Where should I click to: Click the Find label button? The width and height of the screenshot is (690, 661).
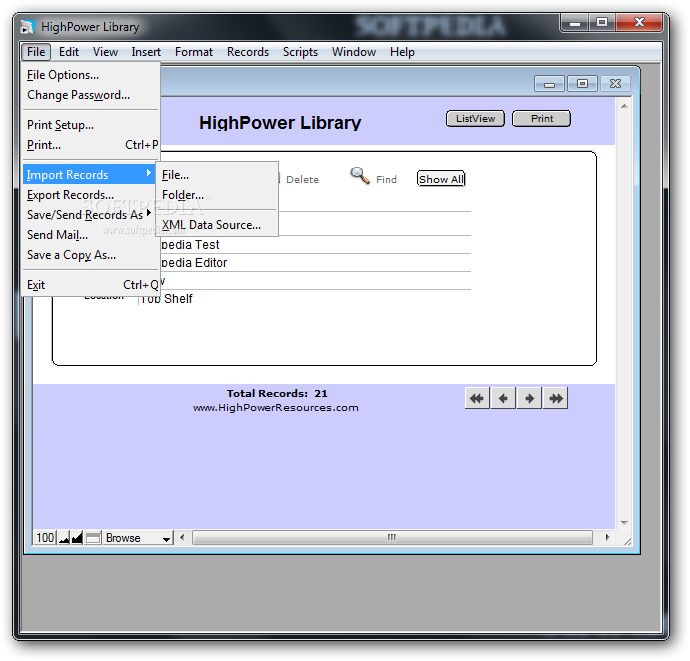[386, 180]
